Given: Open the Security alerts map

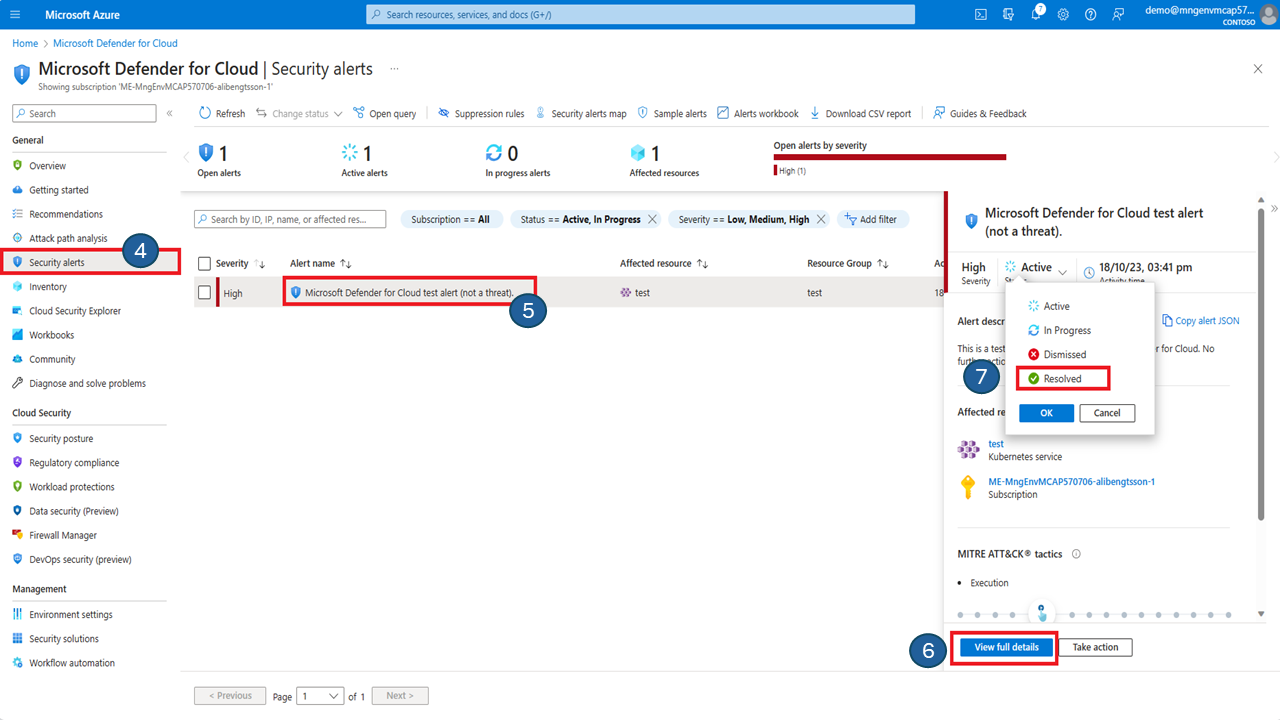Looking at the screenshot, I should (581, 113).
